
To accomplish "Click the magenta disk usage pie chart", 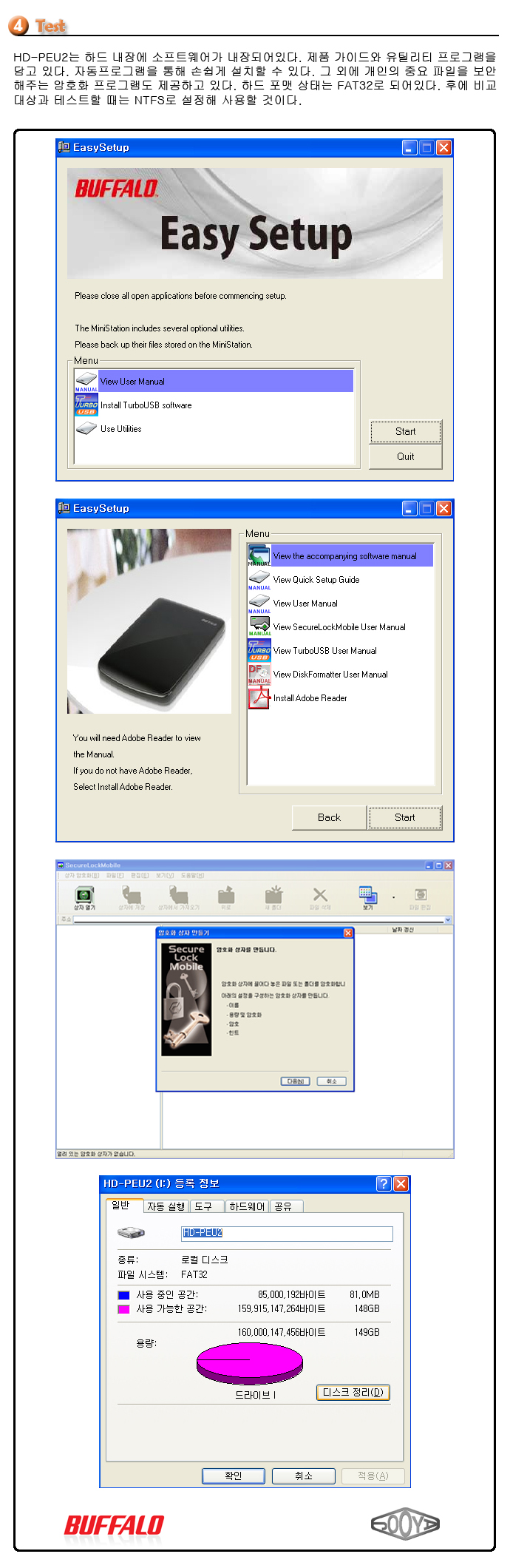I will (x=250, y=1363).
